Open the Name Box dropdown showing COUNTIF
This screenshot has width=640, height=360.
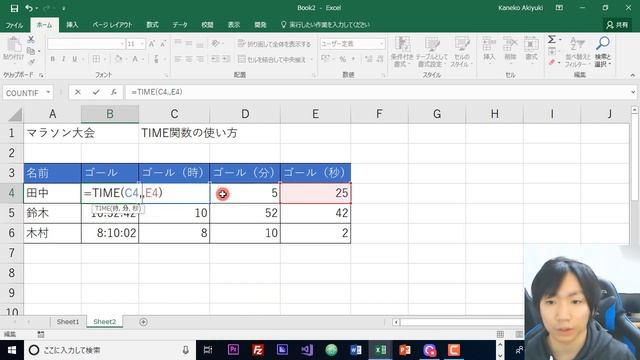48,93
